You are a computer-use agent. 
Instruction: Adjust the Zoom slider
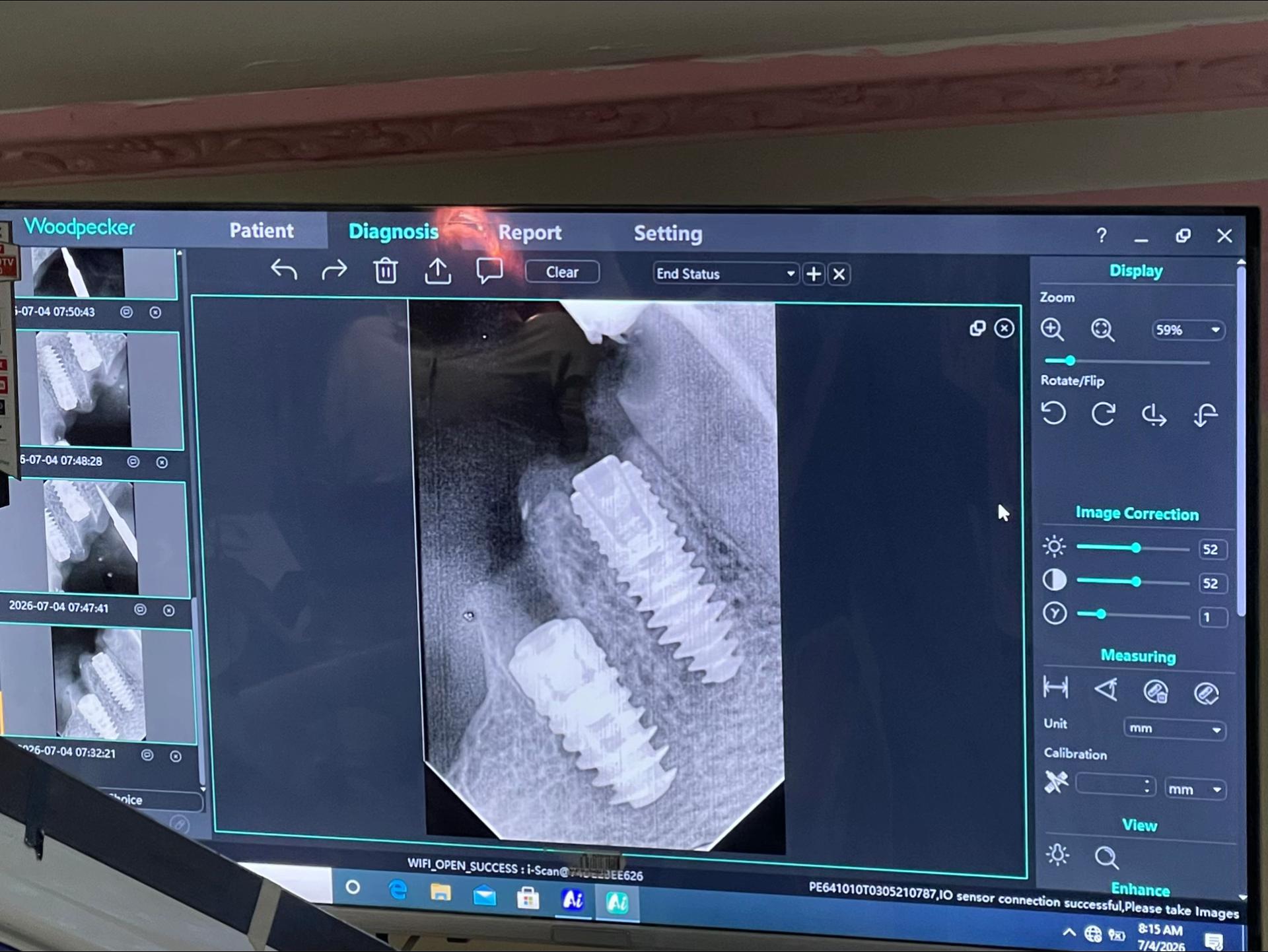click(1127, 361)
